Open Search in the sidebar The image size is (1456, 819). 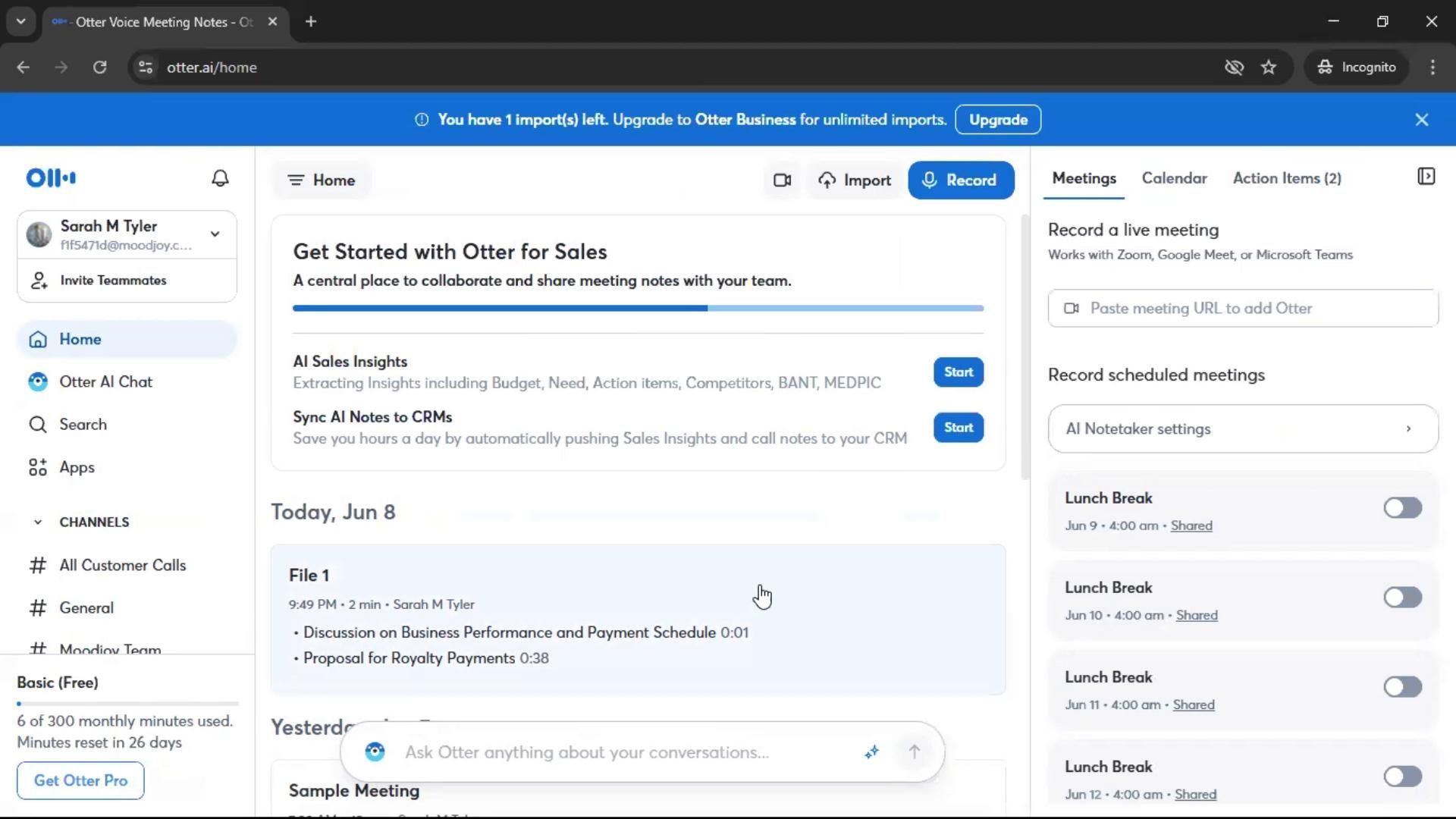[x=83, y=425]
